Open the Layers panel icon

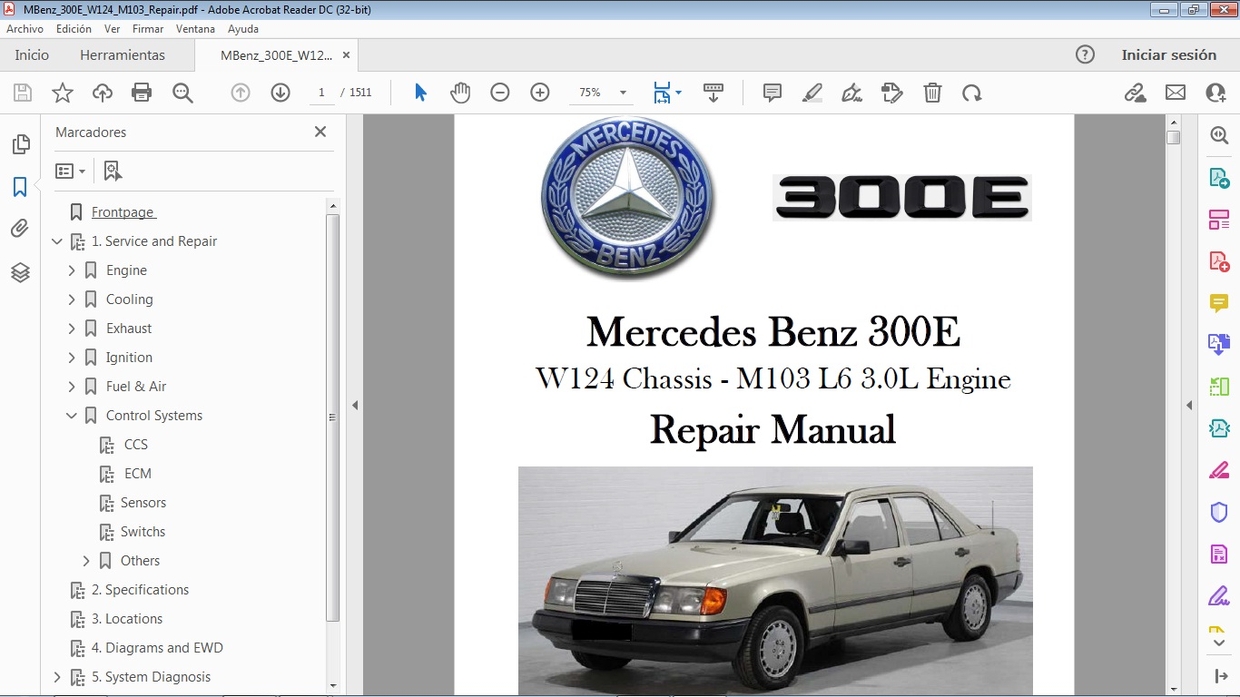point(20,272)
